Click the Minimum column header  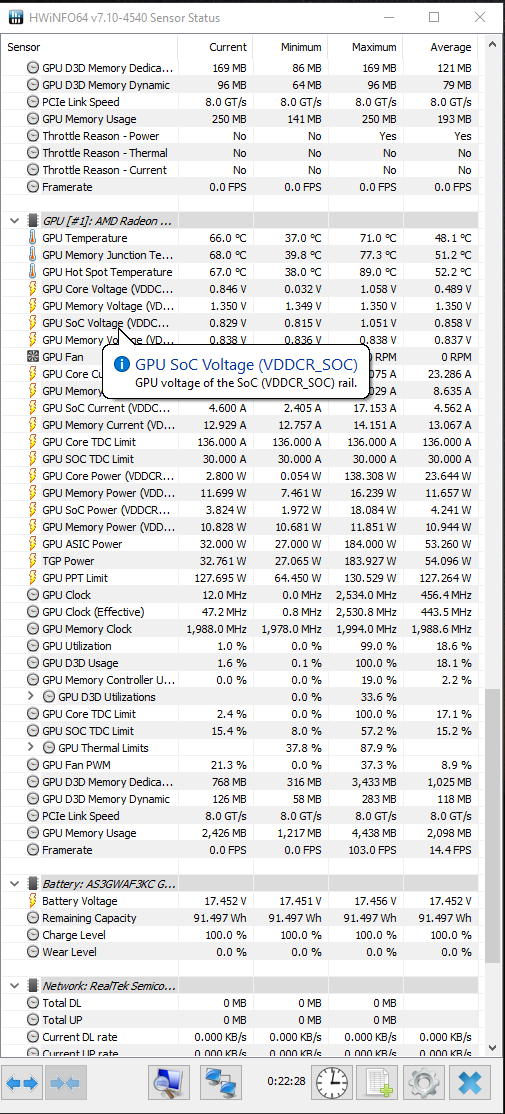point(290,47)
